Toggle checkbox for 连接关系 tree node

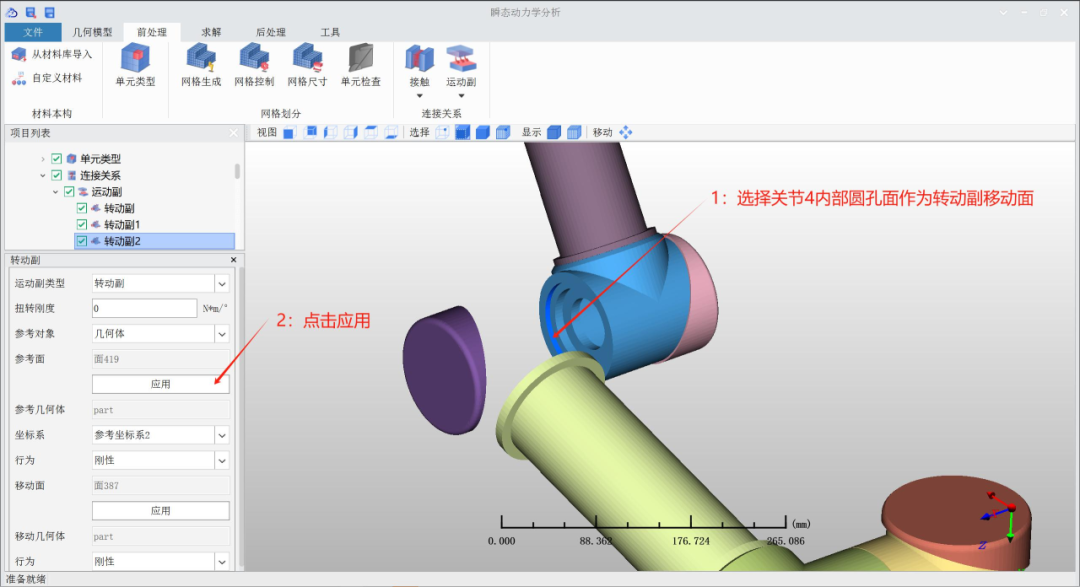pyautogui.click(x=56, y=175)
